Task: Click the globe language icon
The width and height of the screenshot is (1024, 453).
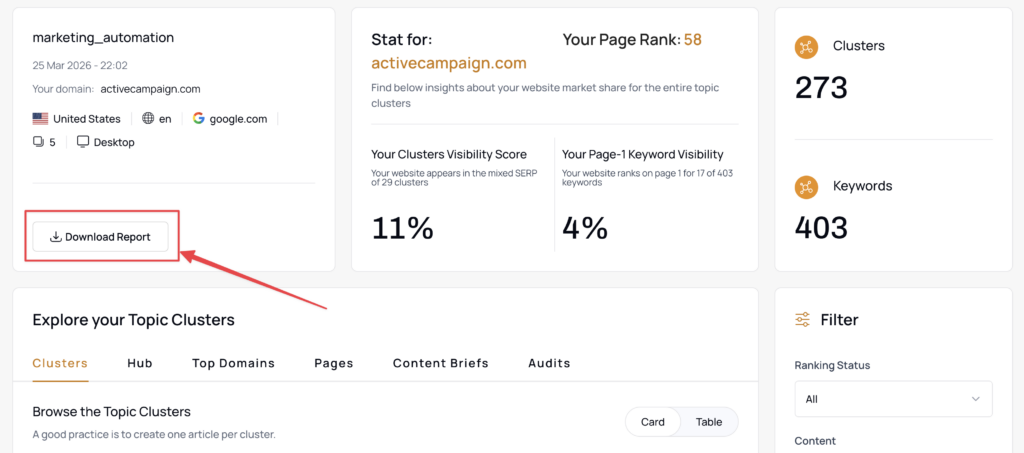Action: pos(148,118)
